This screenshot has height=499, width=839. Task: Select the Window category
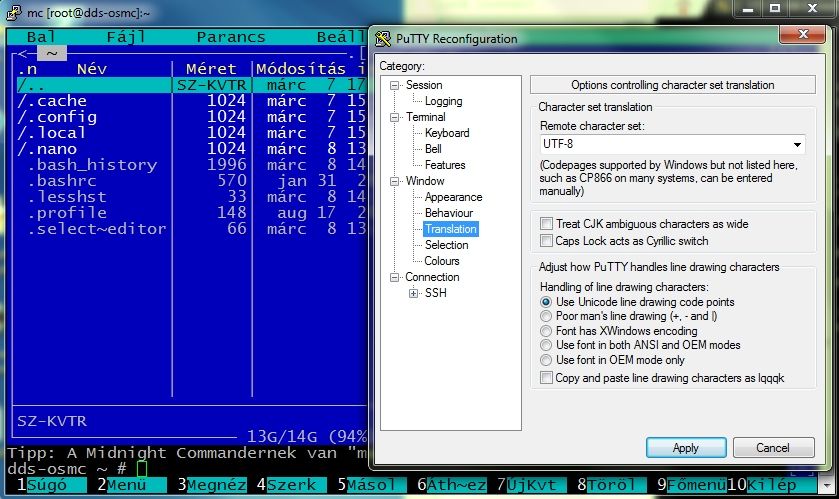[425, 181]
